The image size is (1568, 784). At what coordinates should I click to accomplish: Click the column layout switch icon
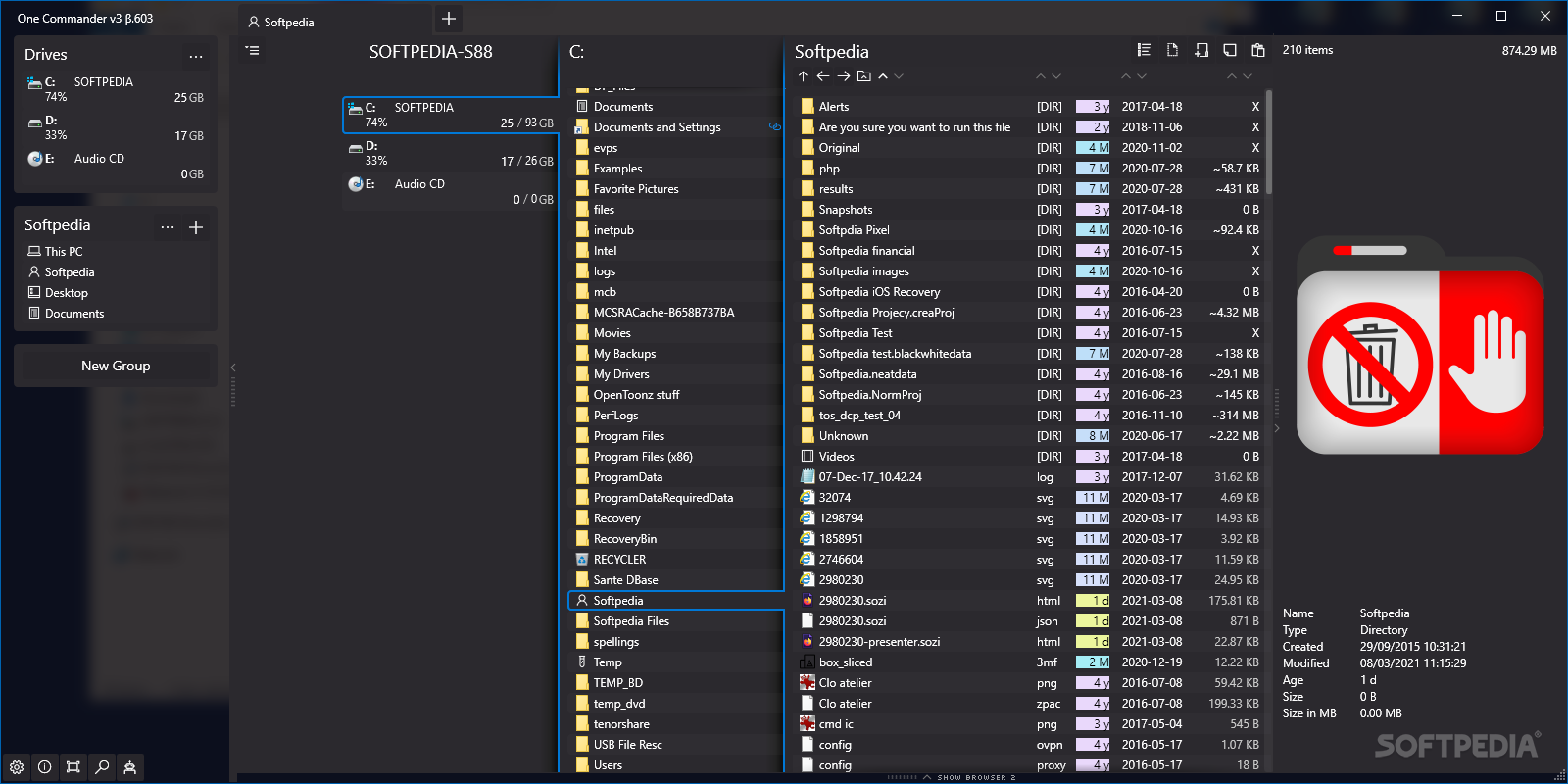(73, 767)
